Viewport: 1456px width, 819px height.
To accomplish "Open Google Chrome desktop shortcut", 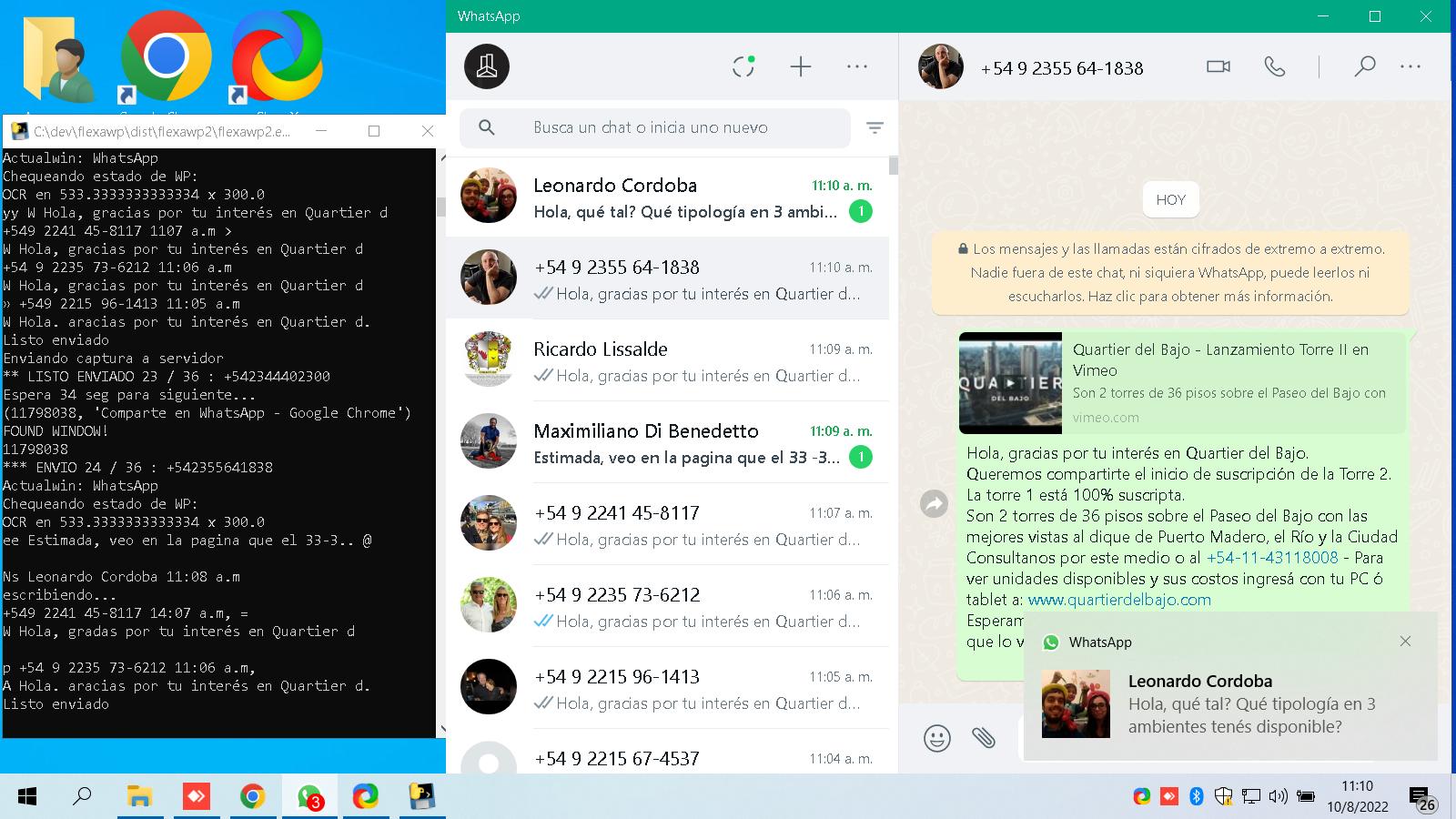I will pos(166,56).
